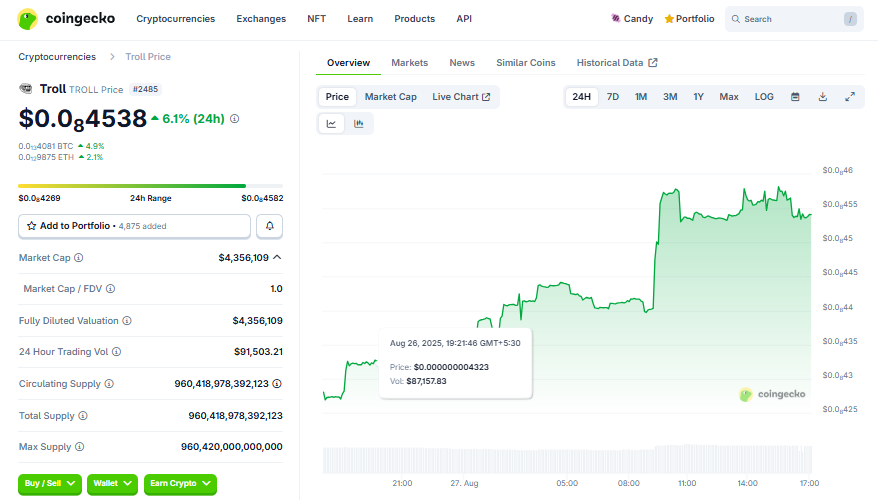The image size is (878, 500).
Task: Open the NFT nav menu
Action: 316,19
